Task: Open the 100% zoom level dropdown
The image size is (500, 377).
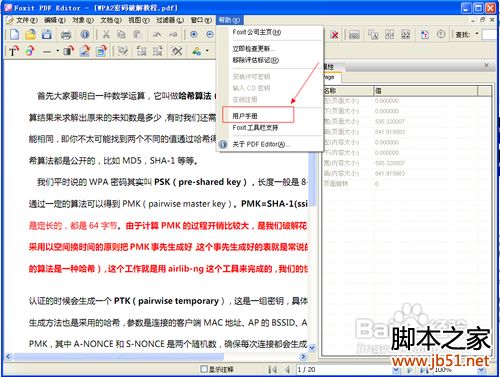Action: pos(481,370)
